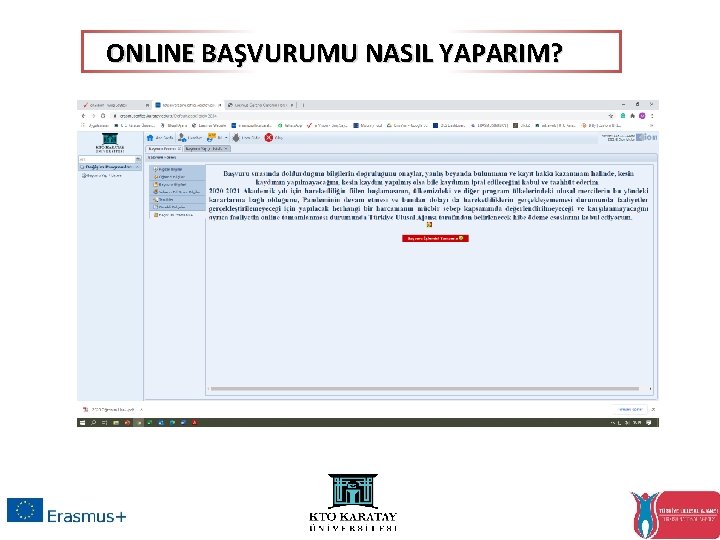Open the taskbar notification center icon
Screen dimensions: 720x540
point(649,422)
